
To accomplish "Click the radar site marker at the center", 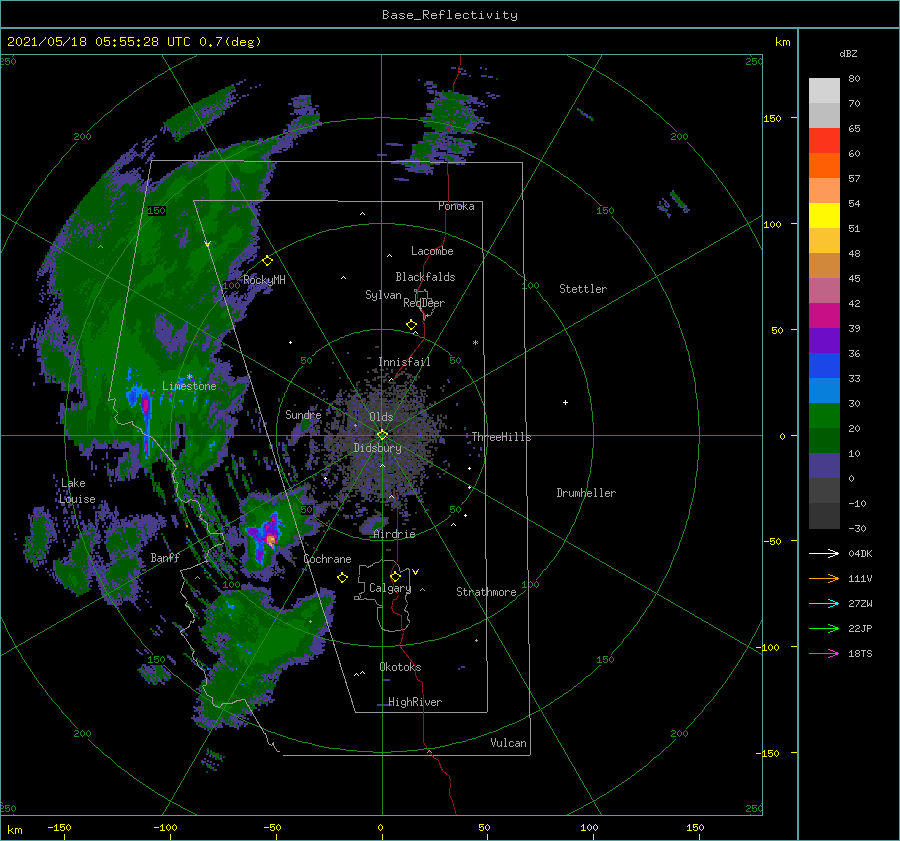I will tap(382, 435).
